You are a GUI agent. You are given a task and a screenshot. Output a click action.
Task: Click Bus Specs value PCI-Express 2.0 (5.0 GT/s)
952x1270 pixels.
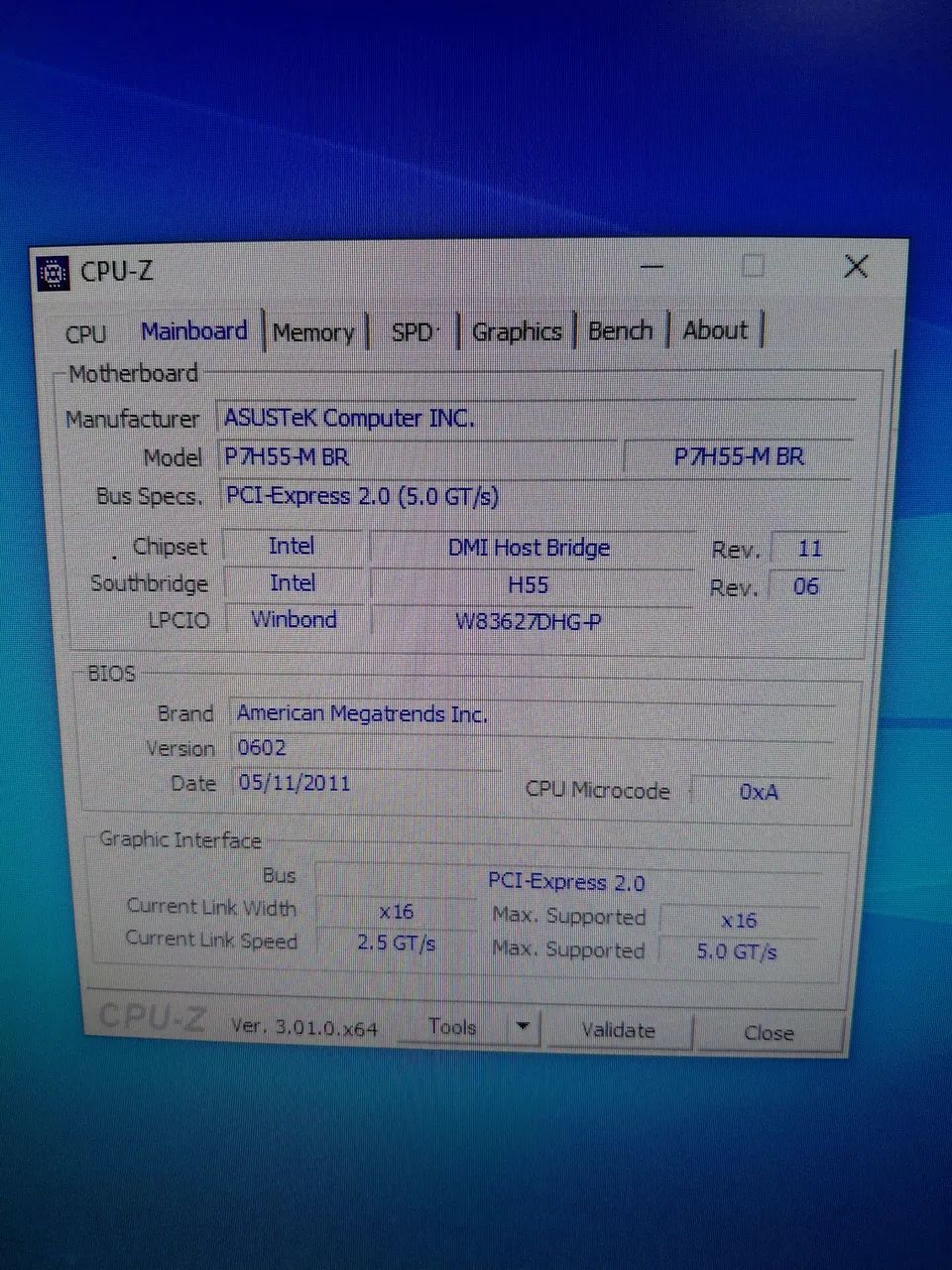pos(535,495)
